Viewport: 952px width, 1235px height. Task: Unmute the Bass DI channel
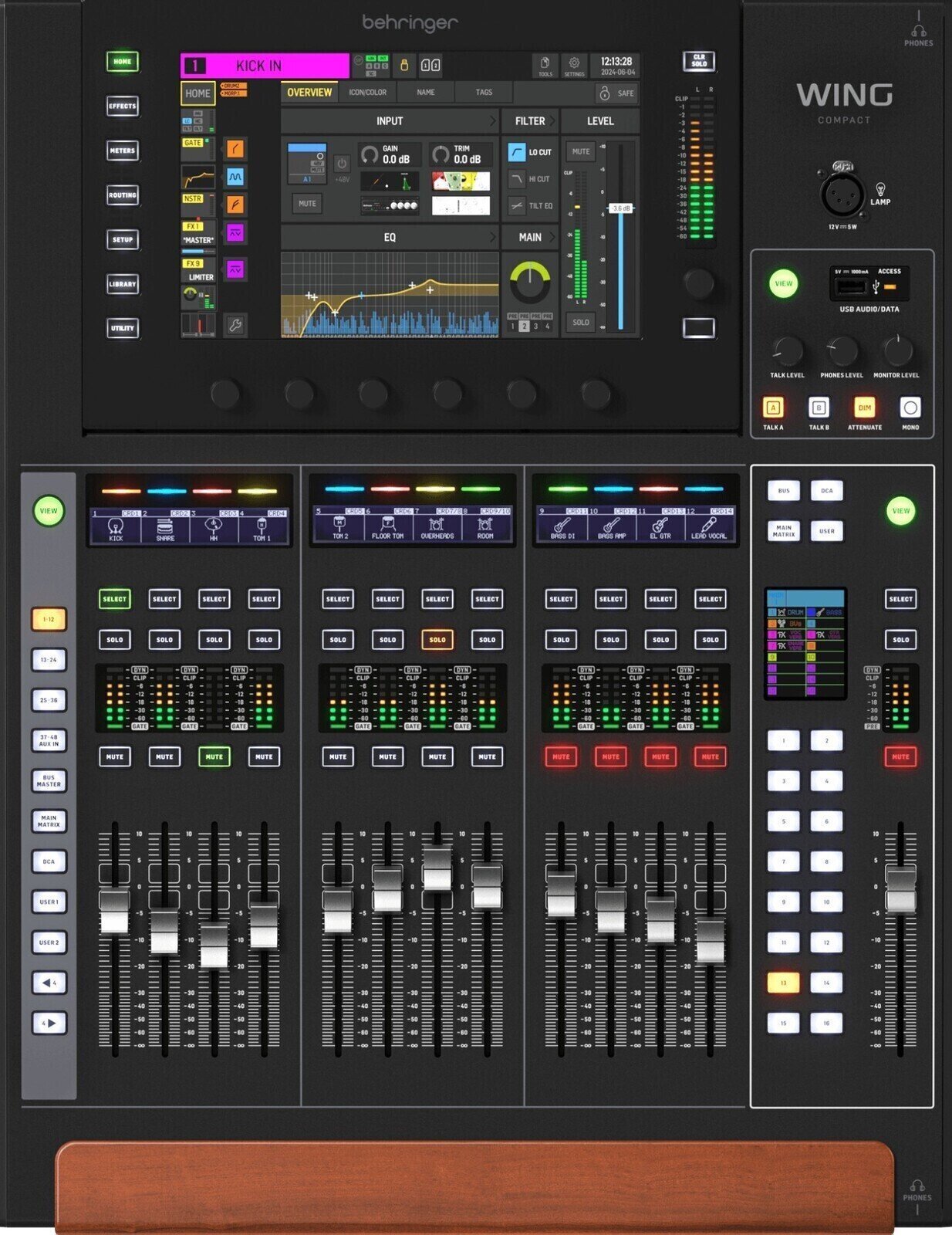(561, 757)
